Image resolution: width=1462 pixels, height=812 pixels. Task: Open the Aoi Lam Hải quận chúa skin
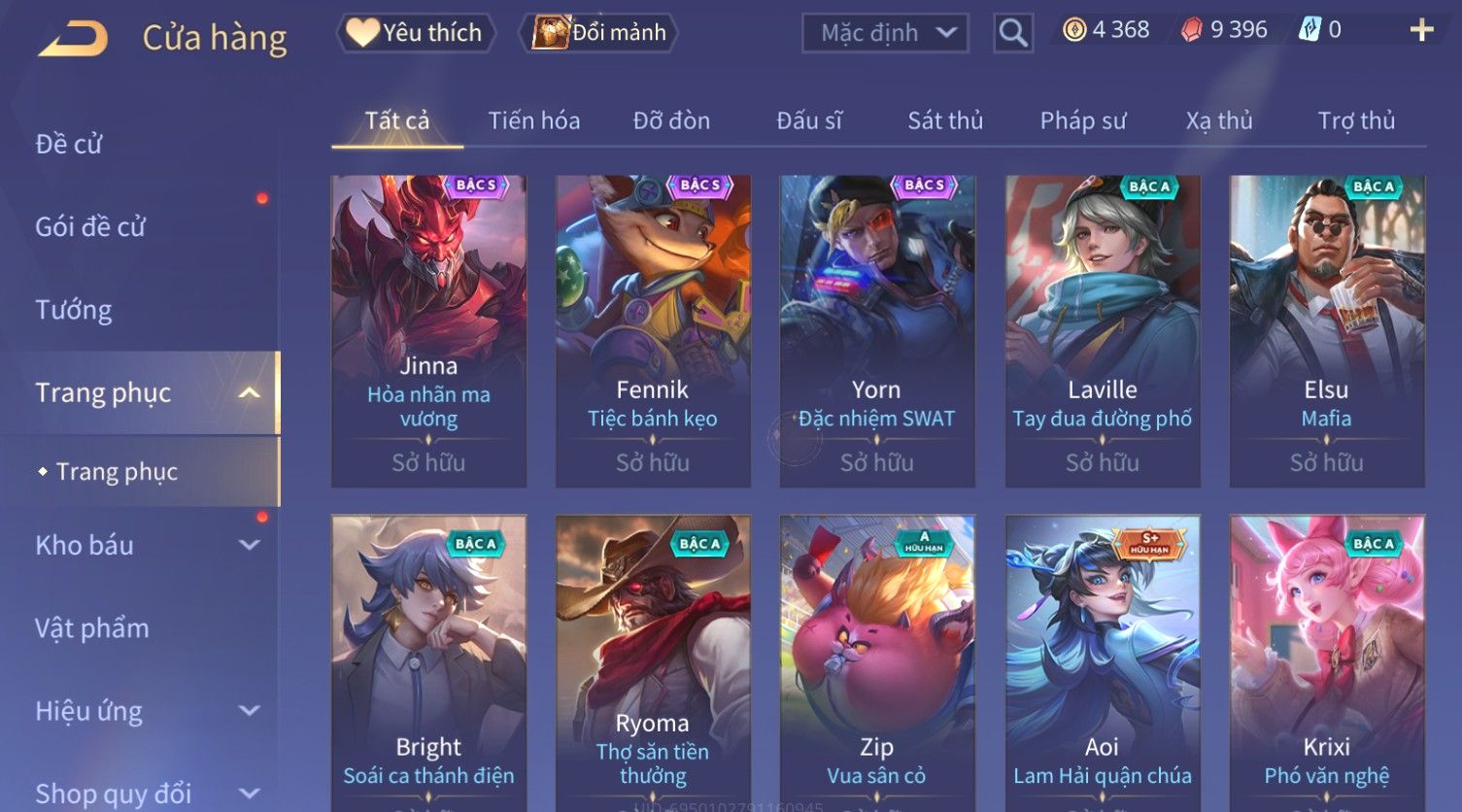(x=1103, y=663)
